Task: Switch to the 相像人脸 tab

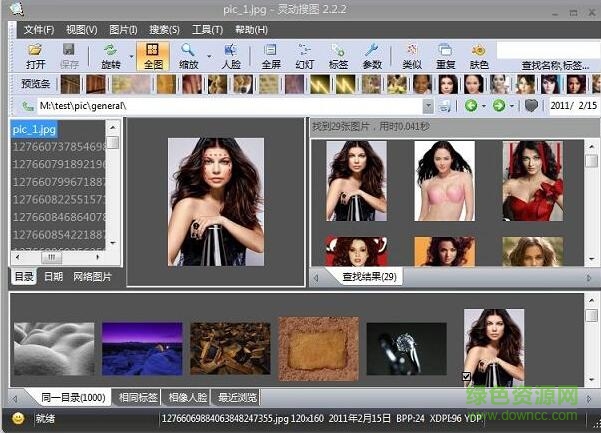Action: pyautogui.click(x=188, y=397)
